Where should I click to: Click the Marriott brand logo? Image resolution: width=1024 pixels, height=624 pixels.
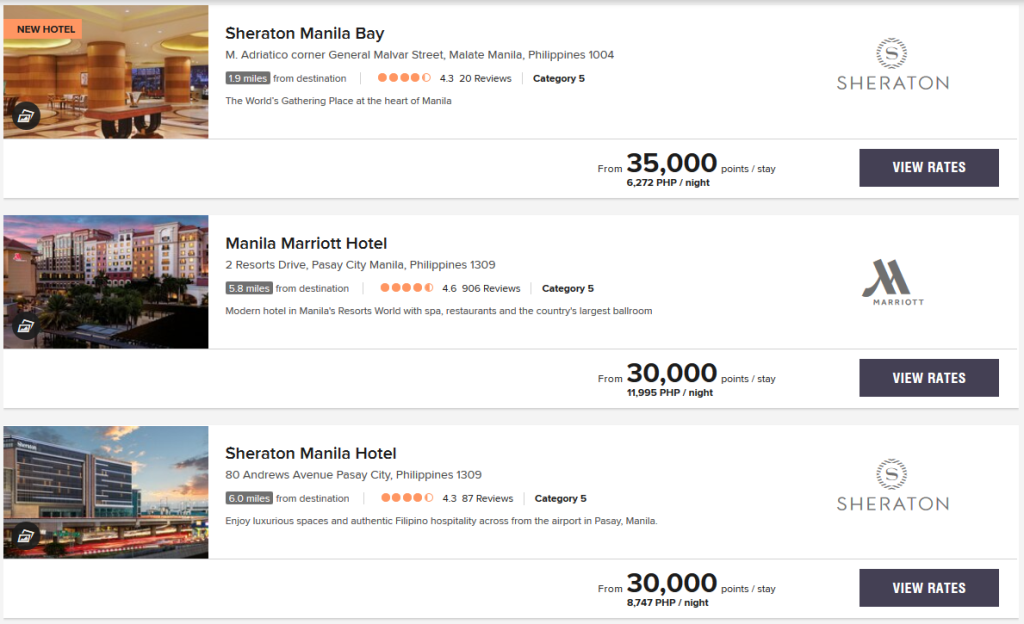(x=892, y=282)
